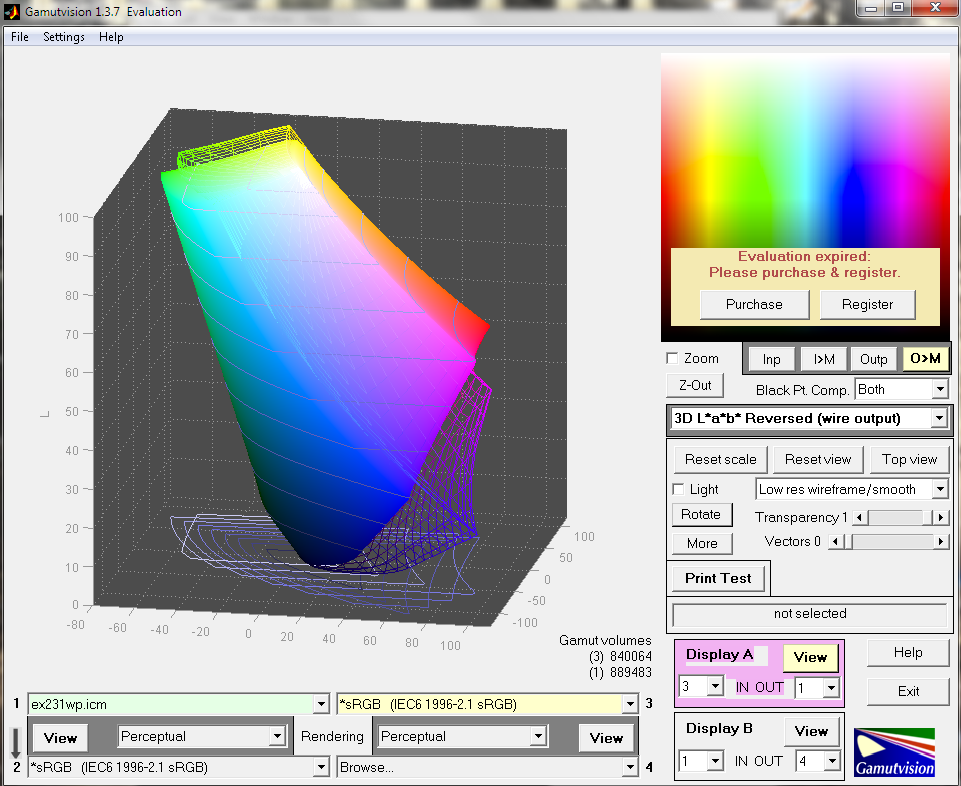Select the Inp display toggle
The width and height of the screenshot is (961, 786).
click(771, 359)
